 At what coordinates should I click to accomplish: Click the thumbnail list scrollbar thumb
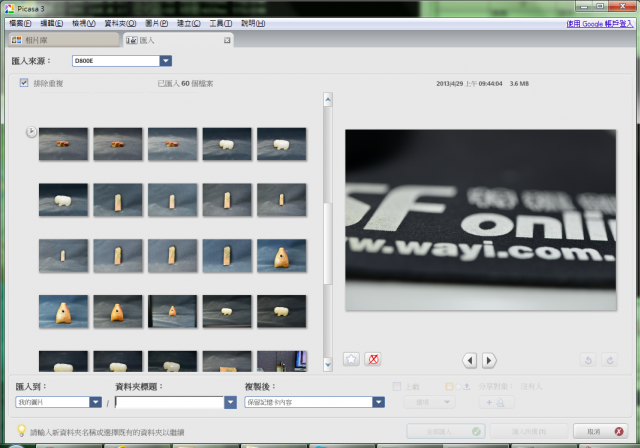328,243
